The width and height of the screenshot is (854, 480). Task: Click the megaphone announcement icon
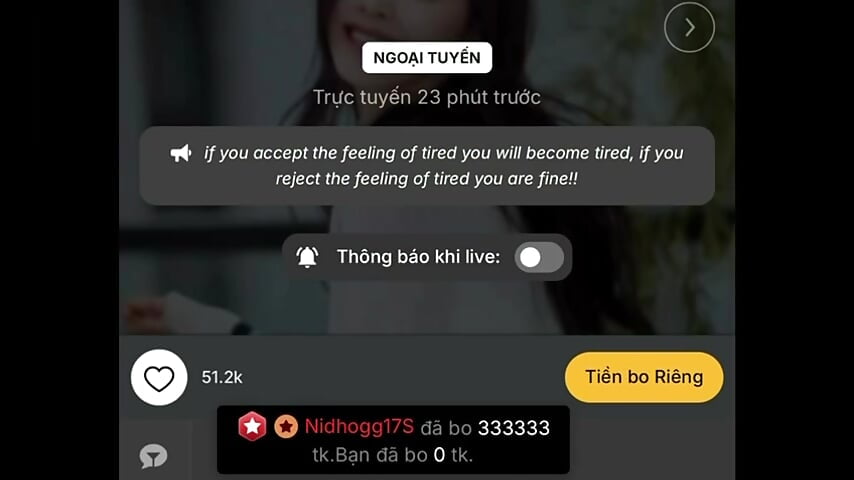coord(181,153)
